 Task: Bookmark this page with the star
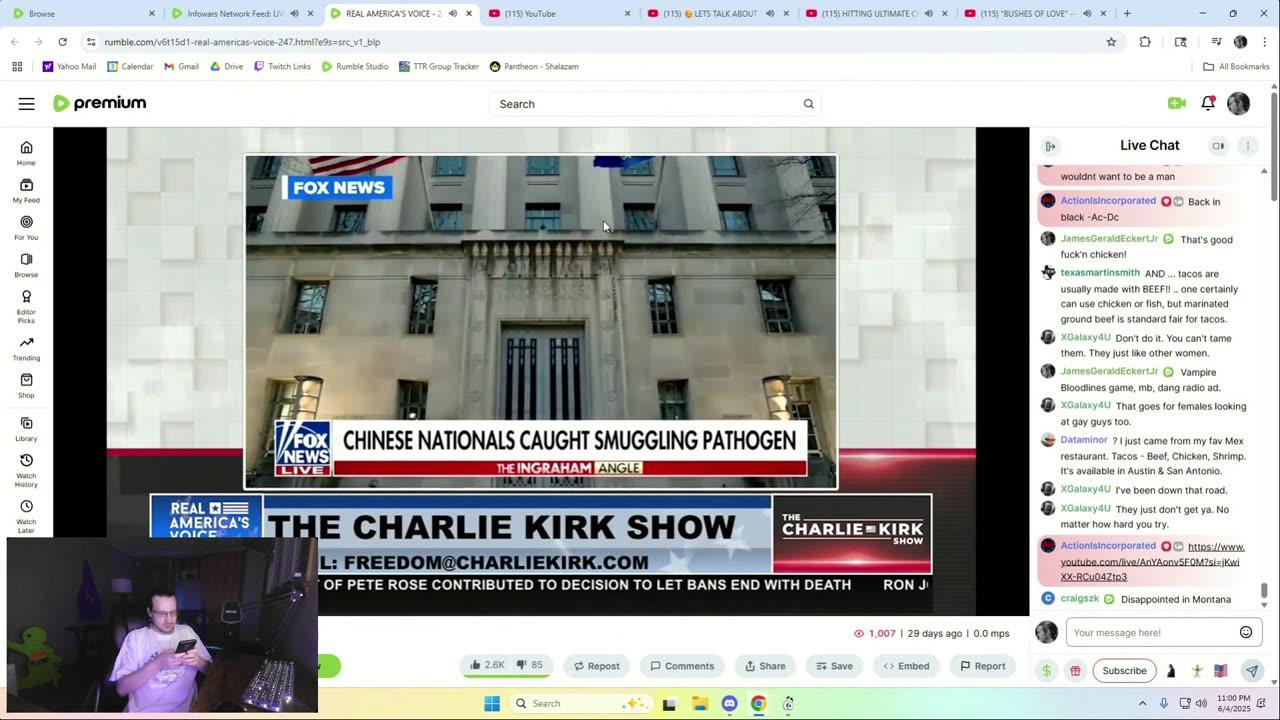(x=1111, y=42)
